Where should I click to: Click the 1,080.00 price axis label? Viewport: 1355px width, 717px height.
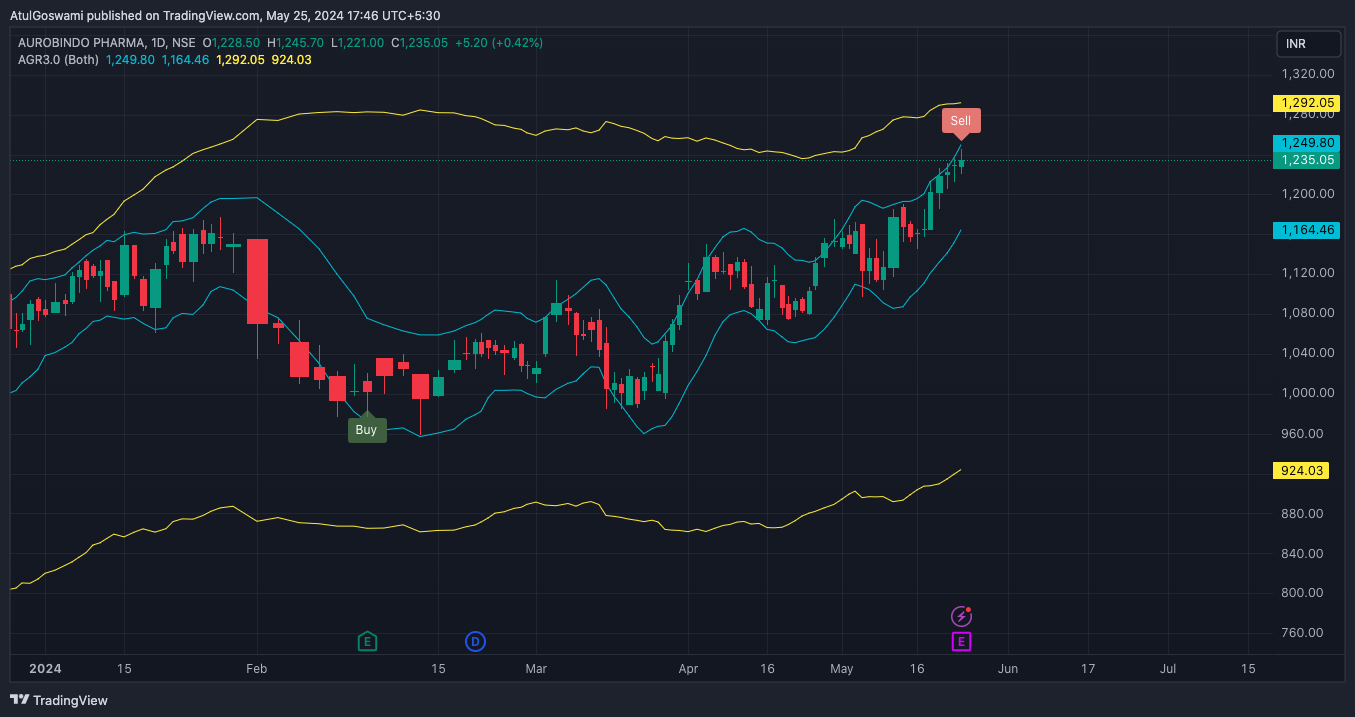[x=1308, y=313]
